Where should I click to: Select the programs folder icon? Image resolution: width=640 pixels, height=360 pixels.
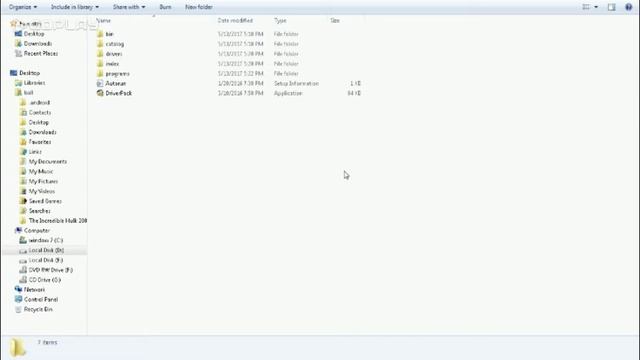(100, 73)
